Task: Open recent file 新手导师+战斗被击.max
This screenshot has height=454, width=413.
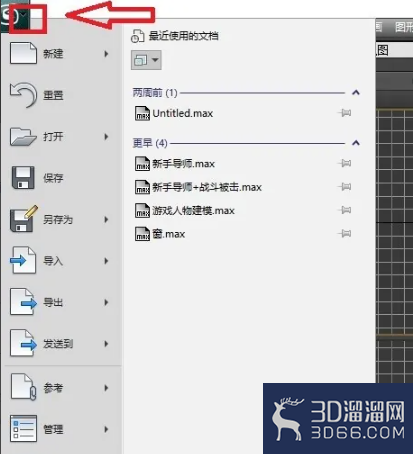Action: tap(207, 187)
